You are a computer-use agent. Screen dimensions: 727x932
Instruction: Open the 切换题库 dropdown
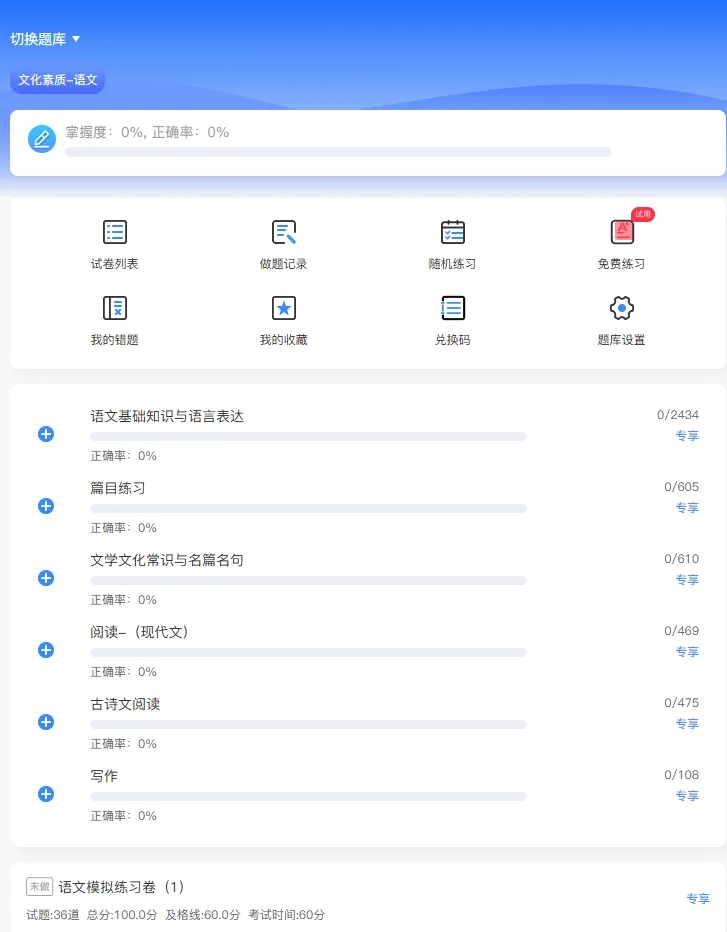[45, 39]
